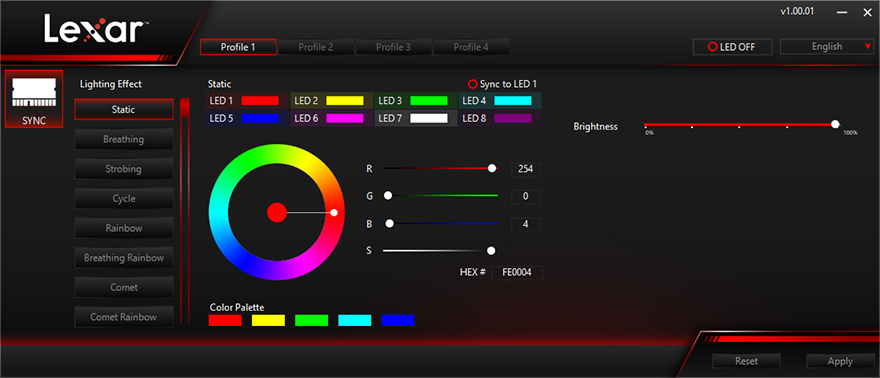
Task: Switch to Profile 4 tab
Action: (x=471, y=47)
